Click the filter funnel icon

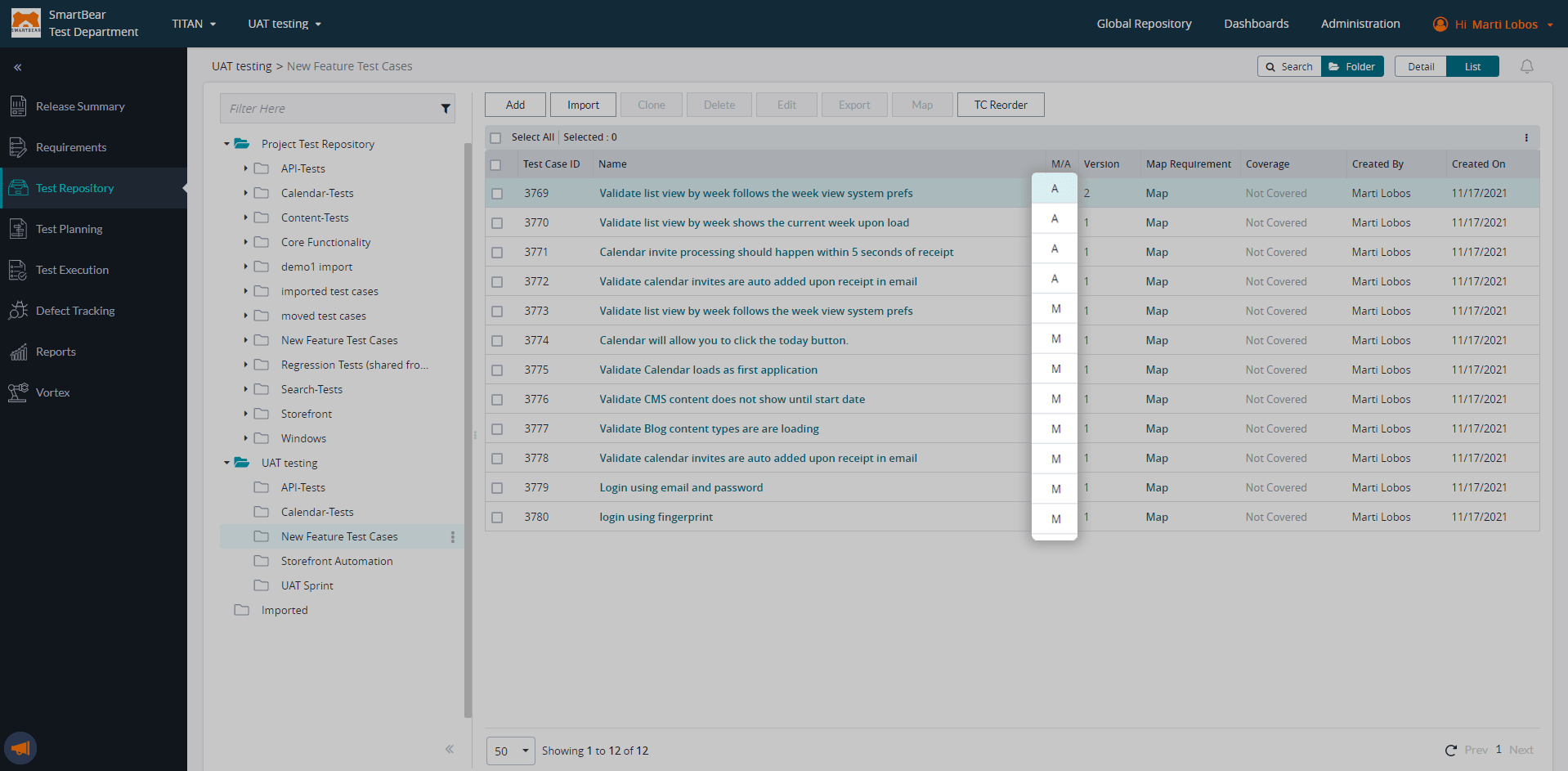pyautogui.click(x=446, y=109)
